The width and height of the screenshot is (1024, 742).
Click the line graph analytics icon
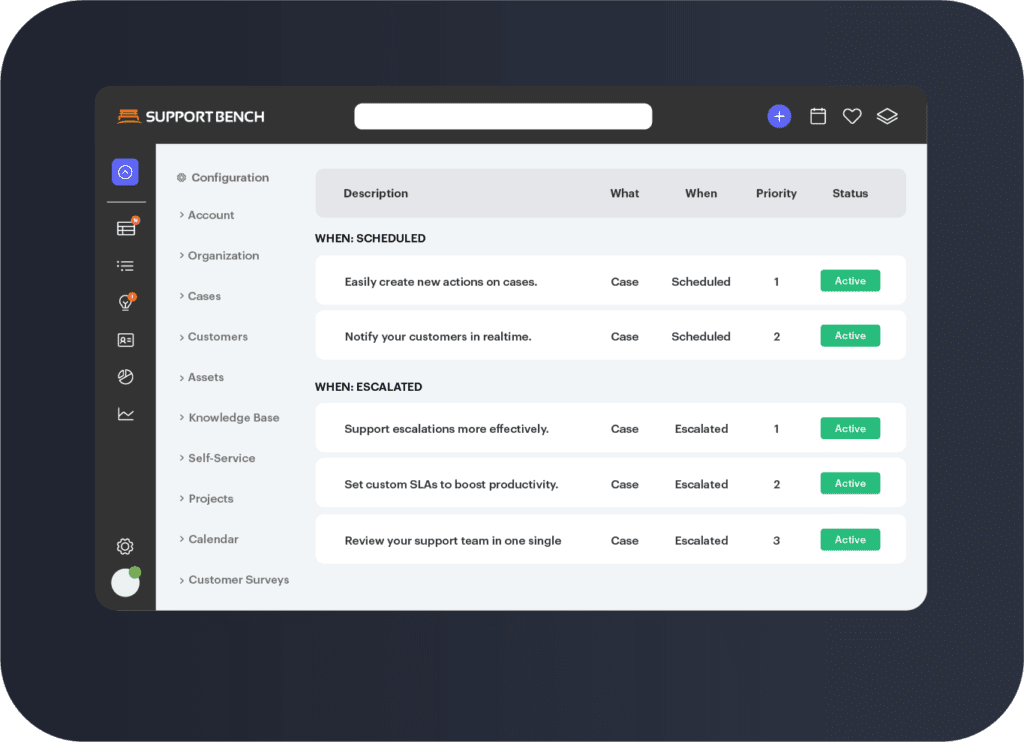(x=125, y=414)
